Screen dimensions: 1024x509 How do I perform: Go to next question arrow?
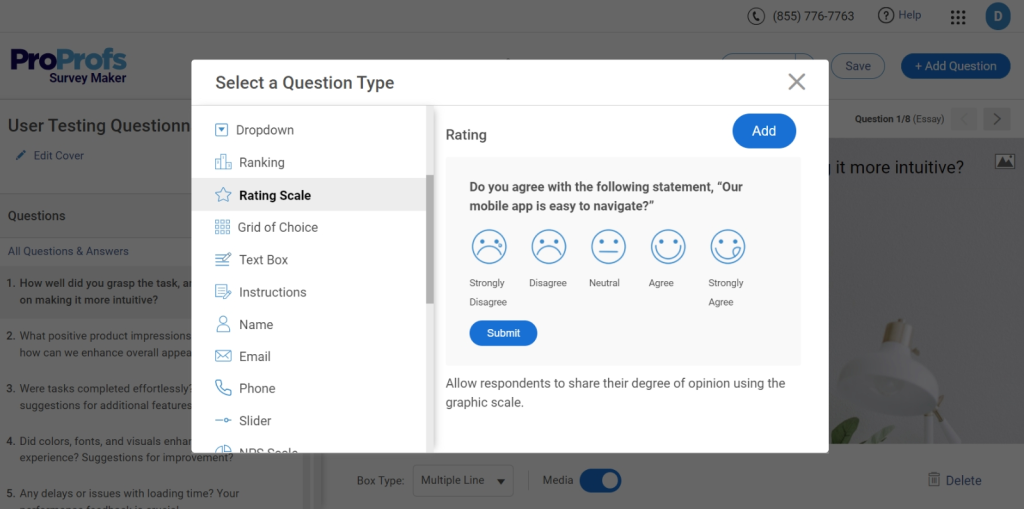point(997,119)
